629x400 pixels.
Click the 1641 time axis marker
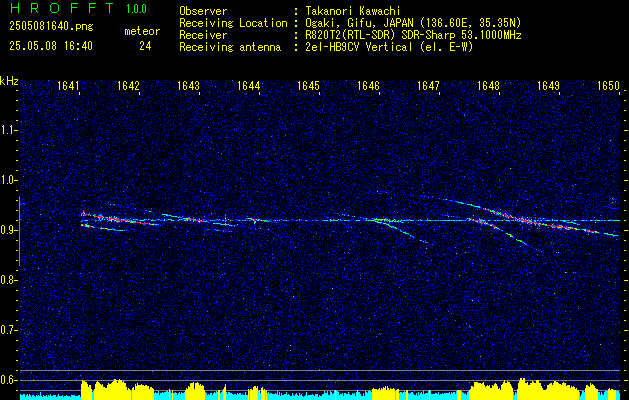coord(68,86)
